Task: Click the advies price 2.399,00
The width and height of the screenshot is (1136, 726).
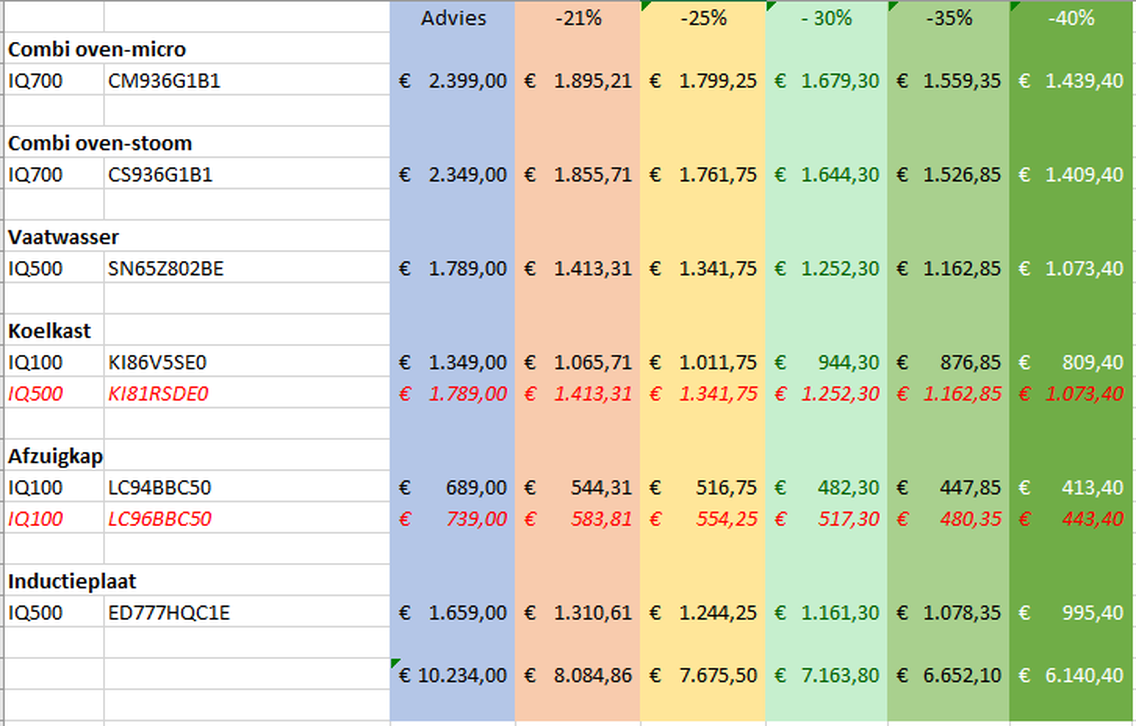Action: [453, 80]
